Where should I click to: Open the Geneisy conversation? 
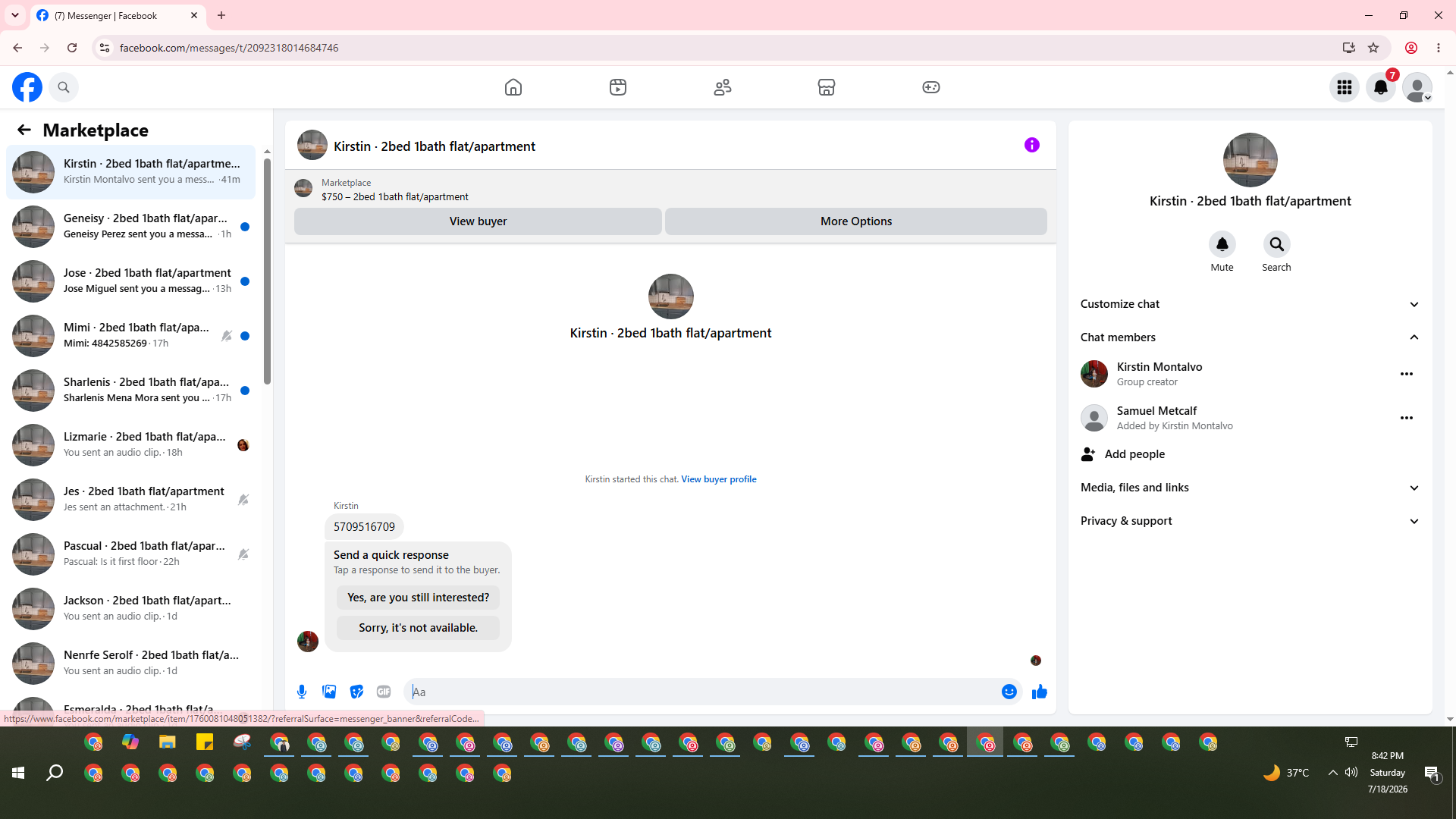[x=130, y=227]
